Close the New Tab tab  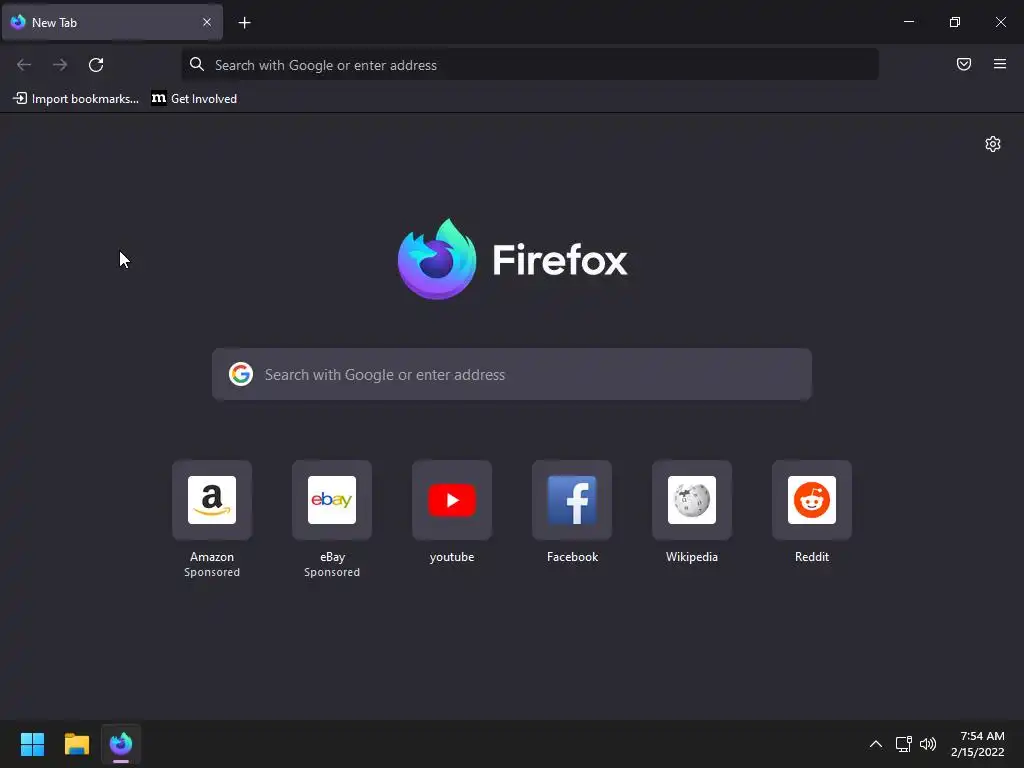[x=206, y=22]
